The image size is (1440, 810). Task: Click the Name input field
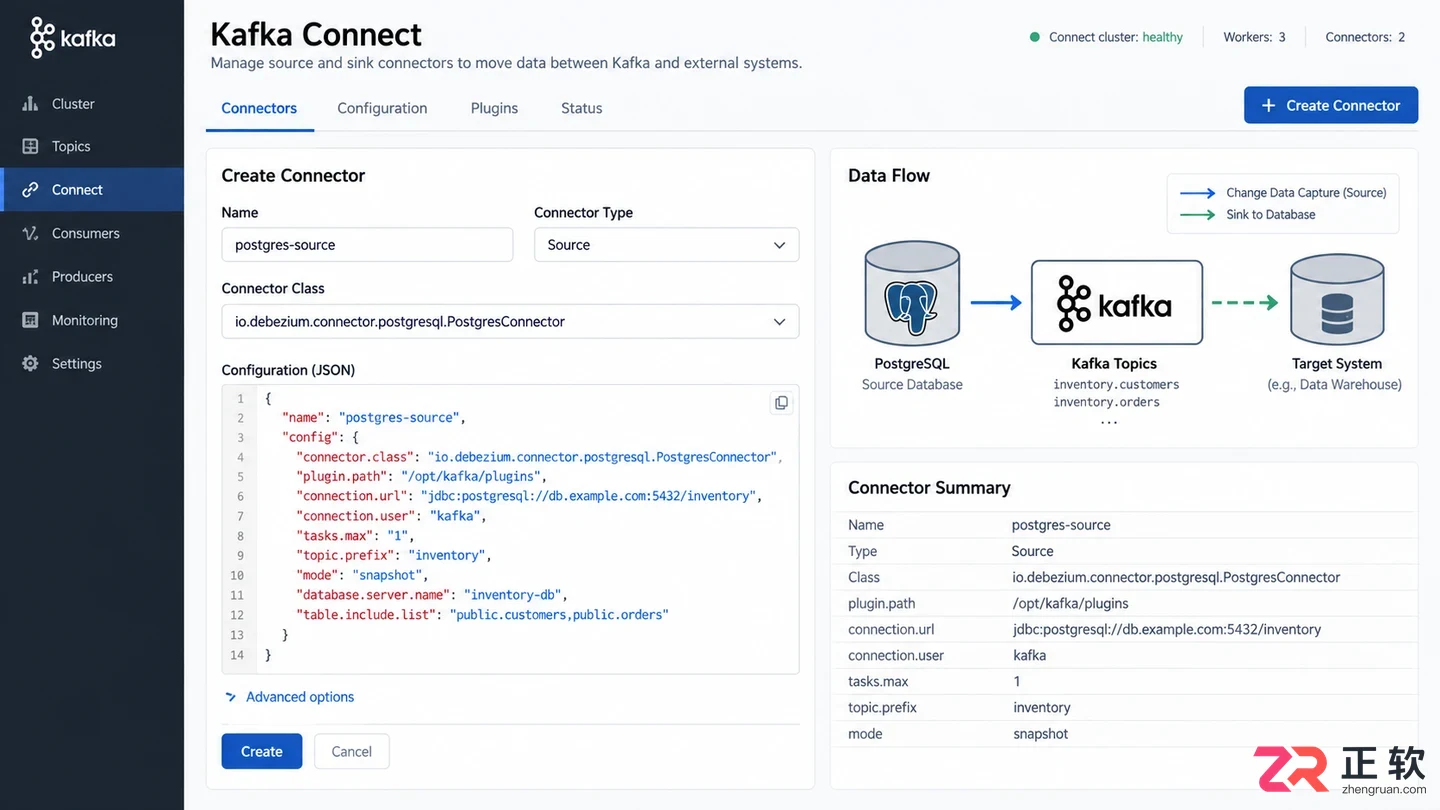(x=367, y=245)
